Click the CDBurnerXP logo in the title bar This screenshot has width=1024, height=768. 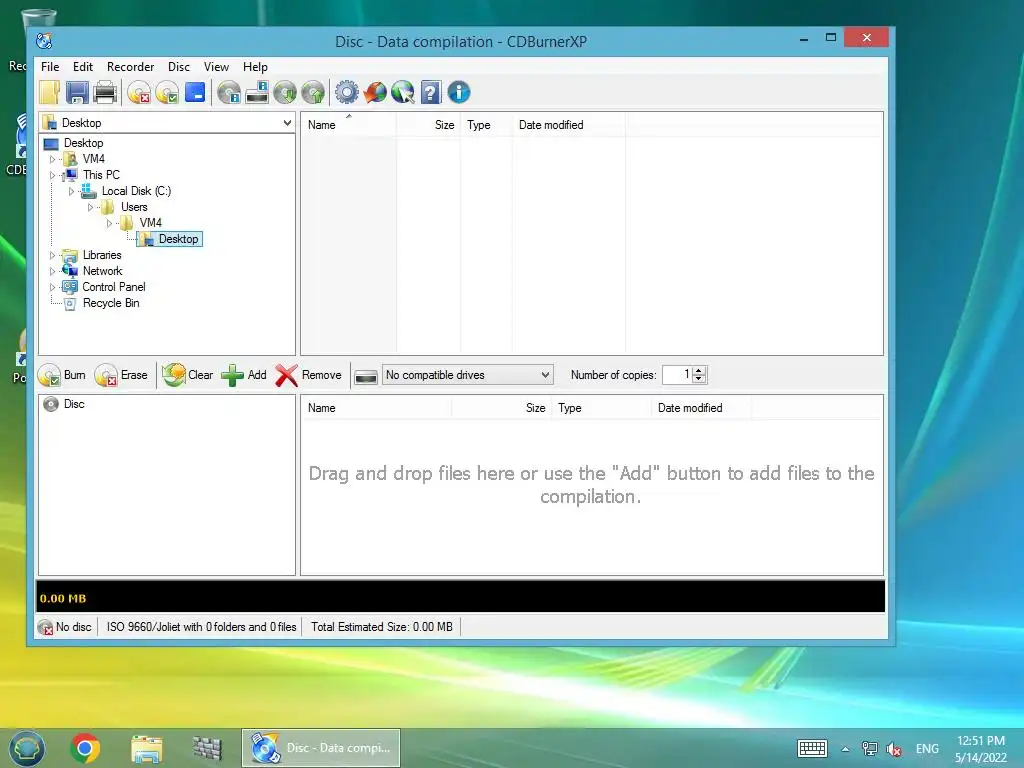tap(44, 41)
